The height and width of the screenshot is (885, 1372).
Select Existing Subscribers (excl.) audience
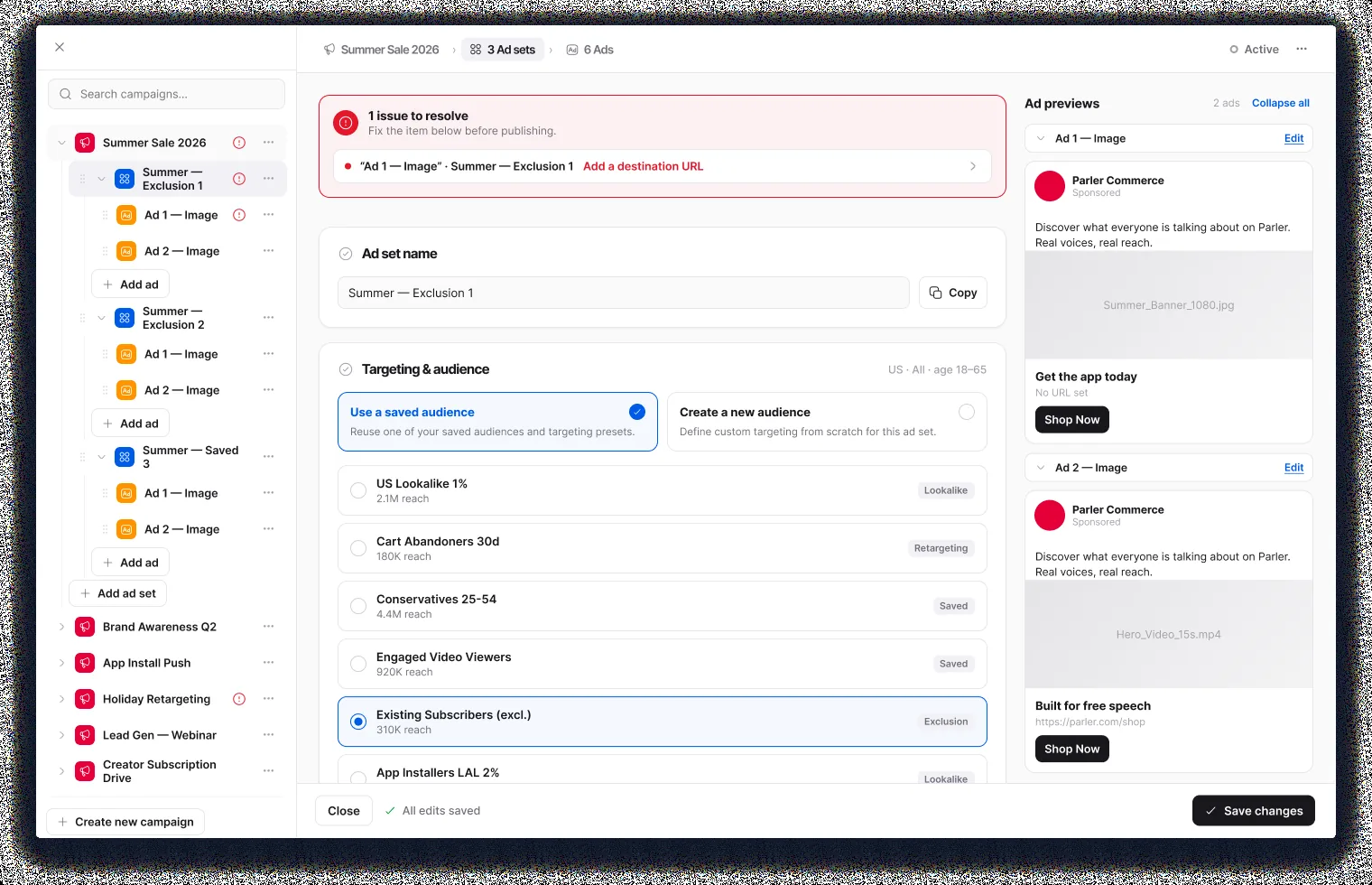click(x=663, y=722)
